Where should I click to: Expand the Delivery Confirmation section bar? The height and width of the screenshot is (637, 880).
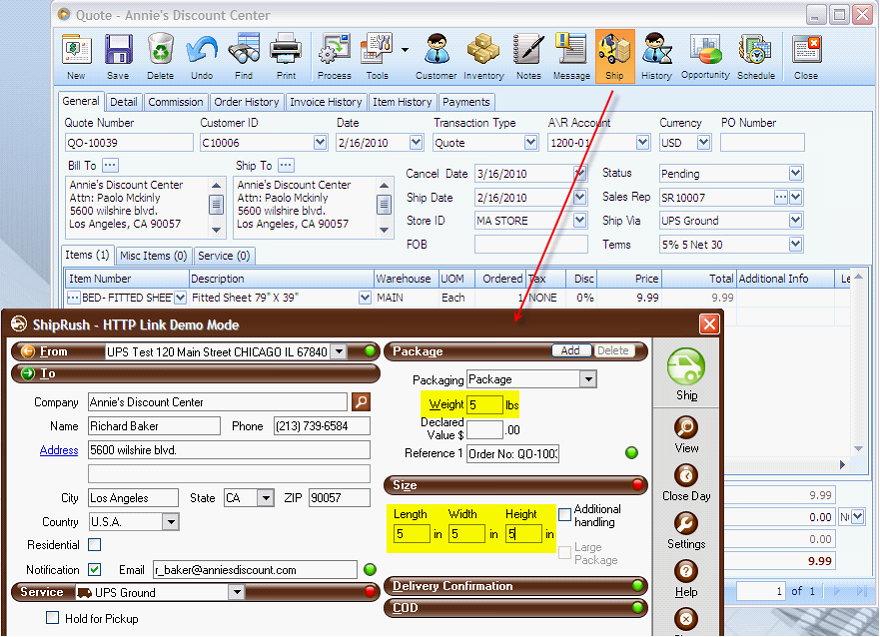515,586
